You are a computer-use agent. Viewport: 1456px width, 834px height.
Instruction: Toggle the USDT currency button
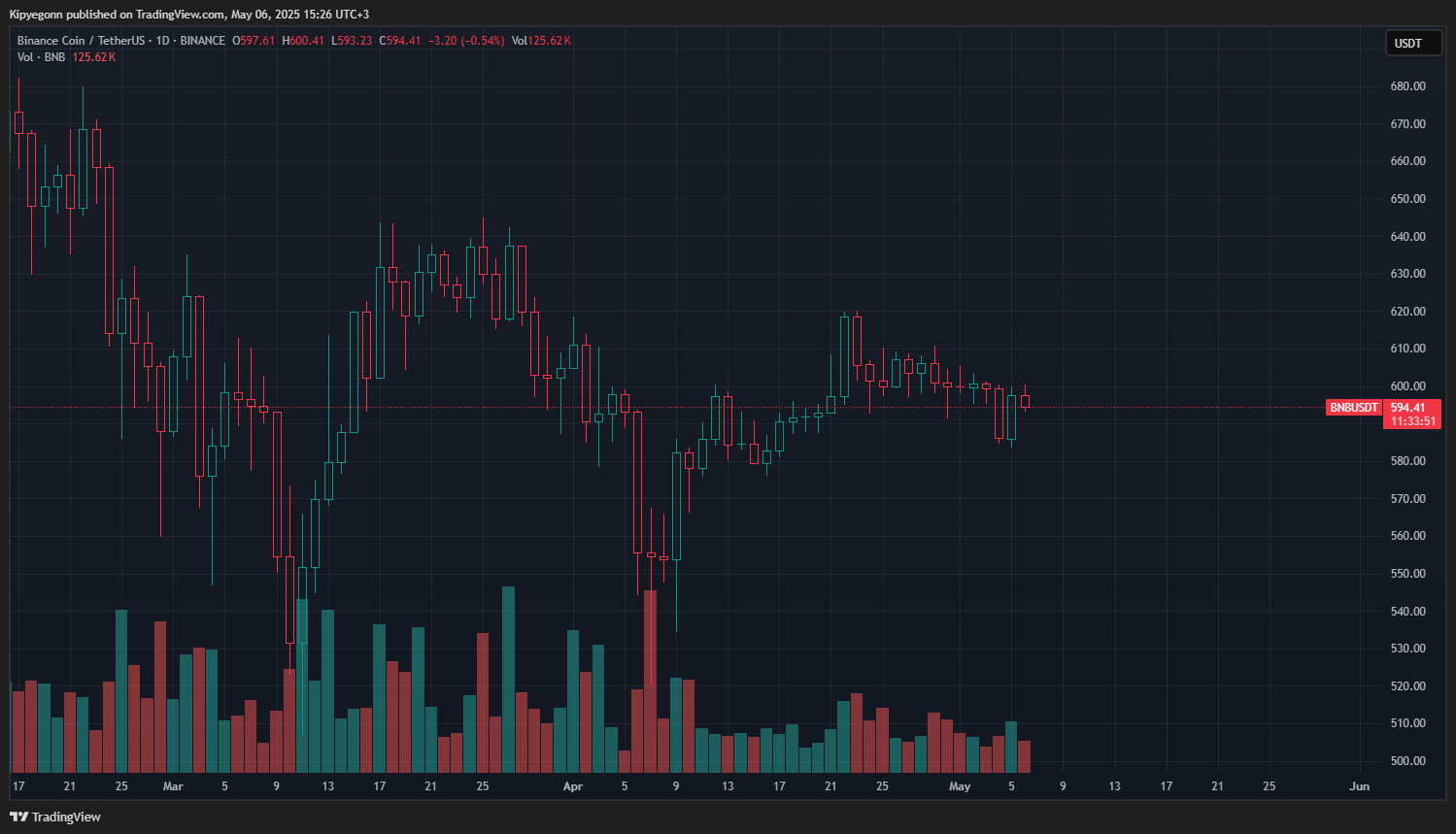coord(1413,43)
